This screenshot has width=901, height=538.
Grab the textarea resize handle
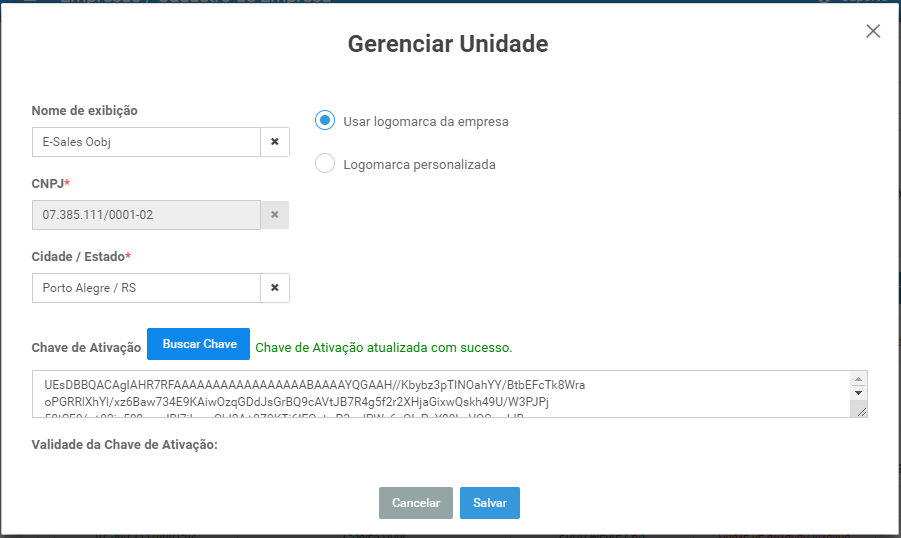click(x=861, y=412)
